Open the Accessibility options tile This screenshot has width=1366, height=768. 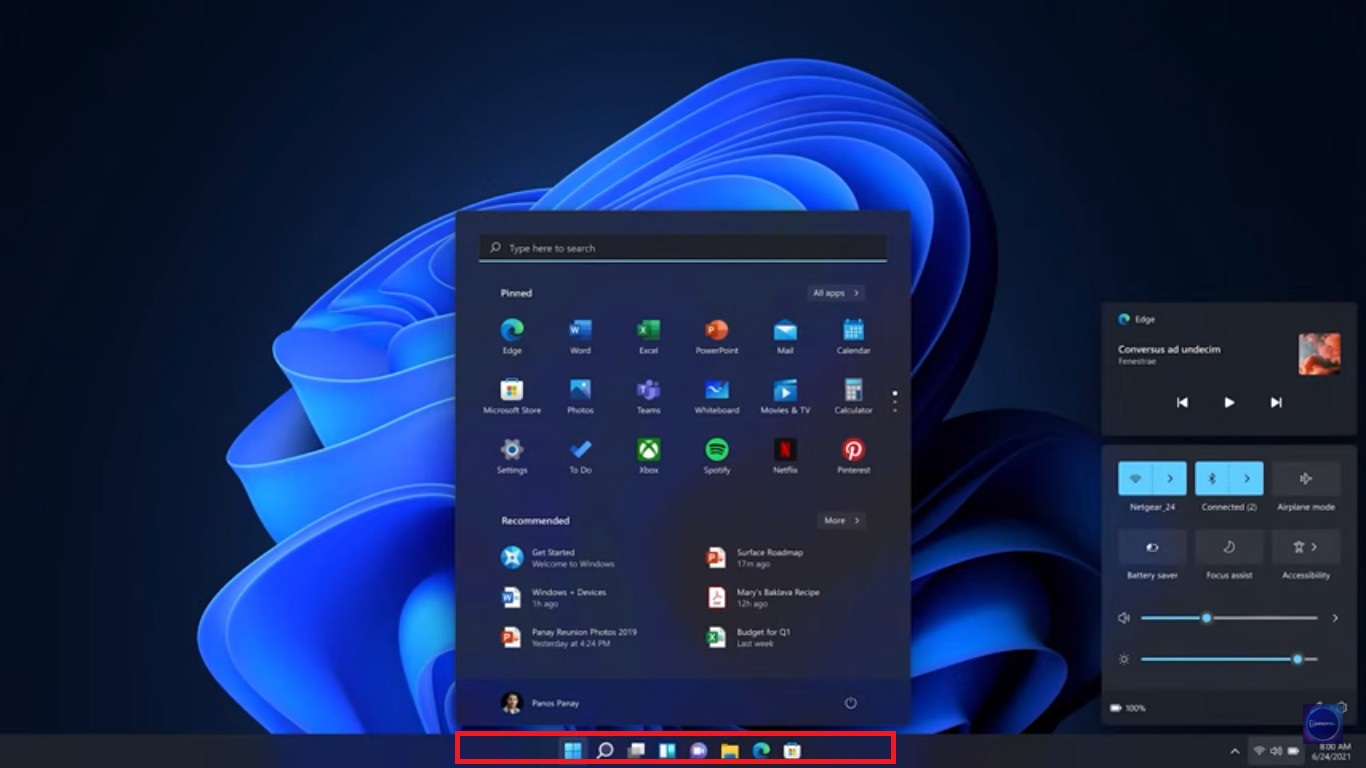coord(1306,547)
